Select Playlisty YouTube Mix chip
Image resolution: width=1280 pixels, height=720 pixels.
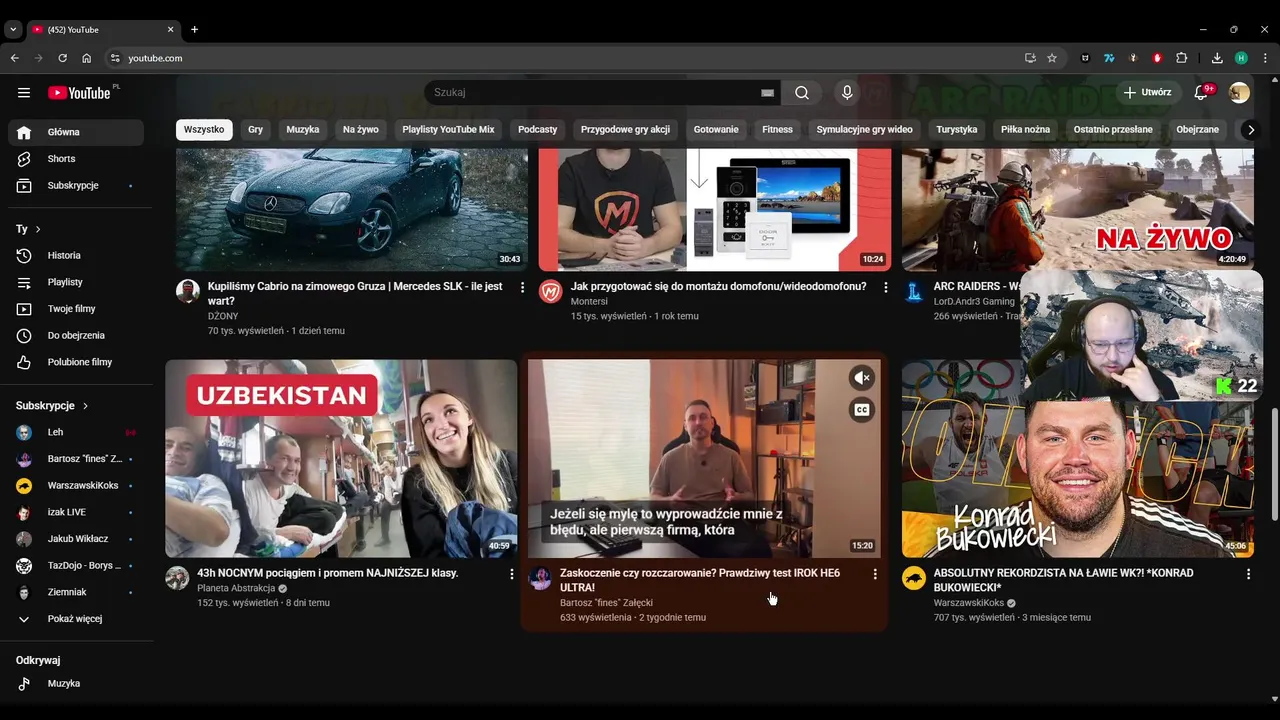448,129
